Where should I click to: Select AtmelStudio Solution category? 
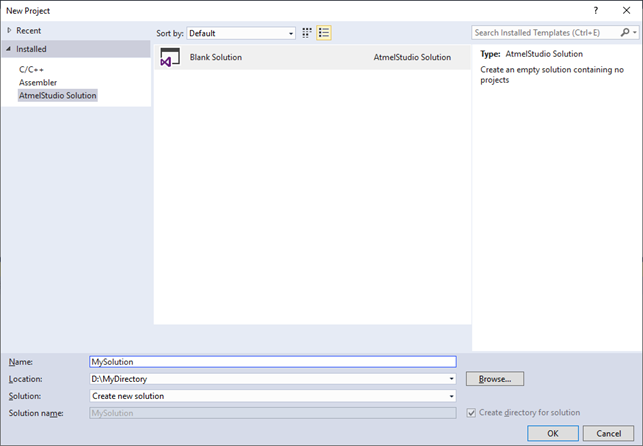point(58,96)
